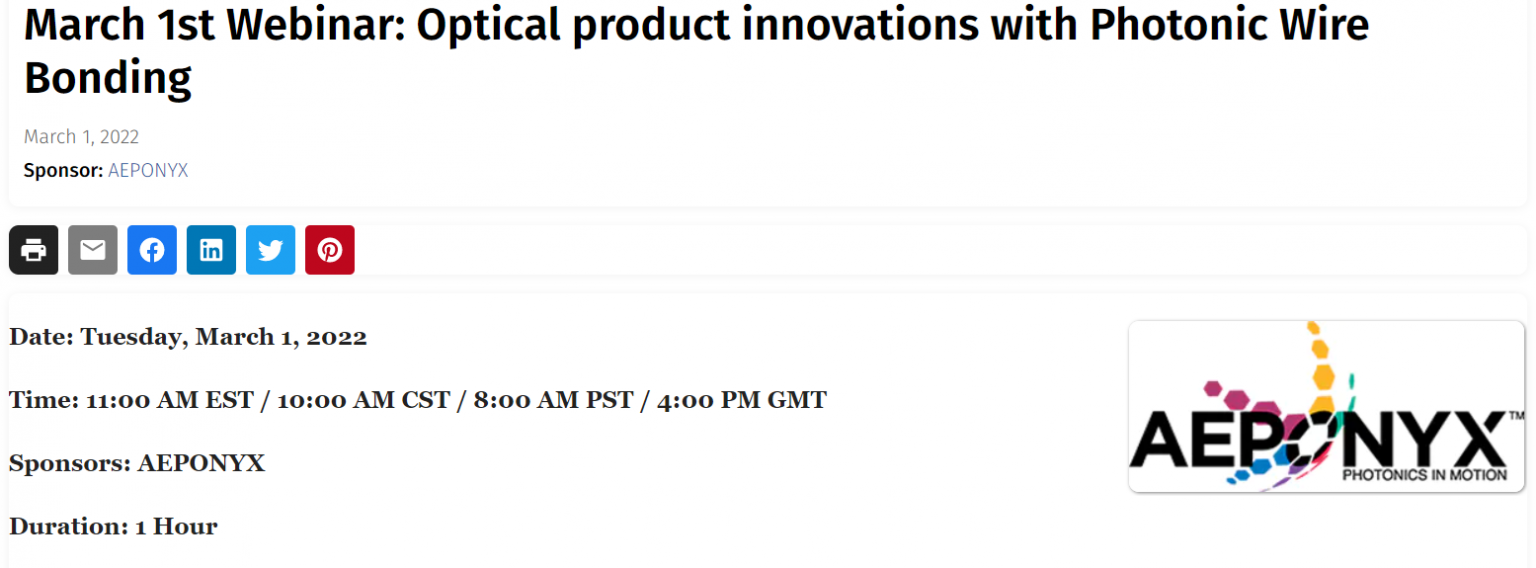The image size is (1536, 568).
Task: Share the page on LinkedIn
Action: [211, 250]
